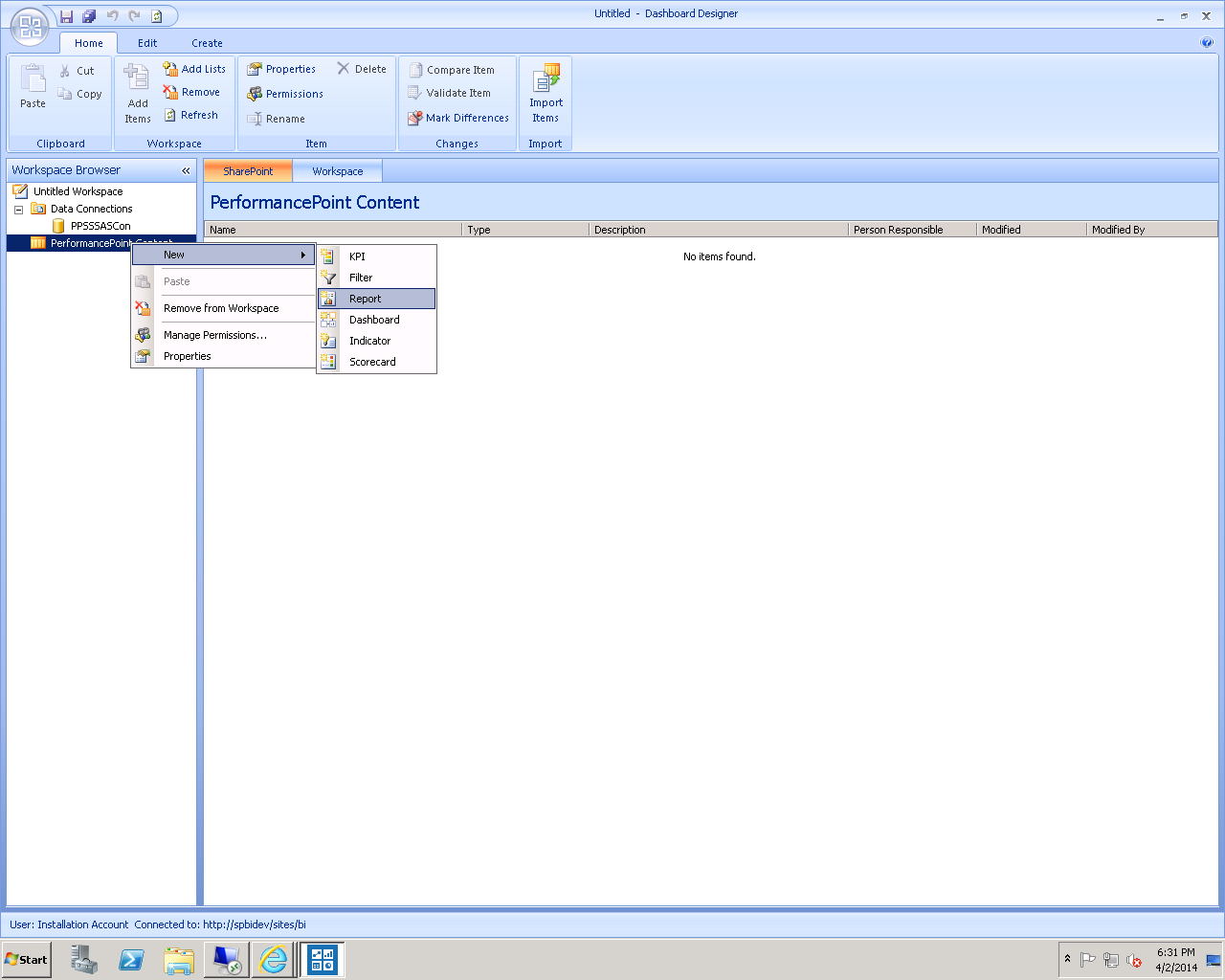Viewport: 1225px width, 980px height.
Task: Collapse the Workspace Browser panel with the chevron
Action: pyautogui.click(x=186, y=170)
